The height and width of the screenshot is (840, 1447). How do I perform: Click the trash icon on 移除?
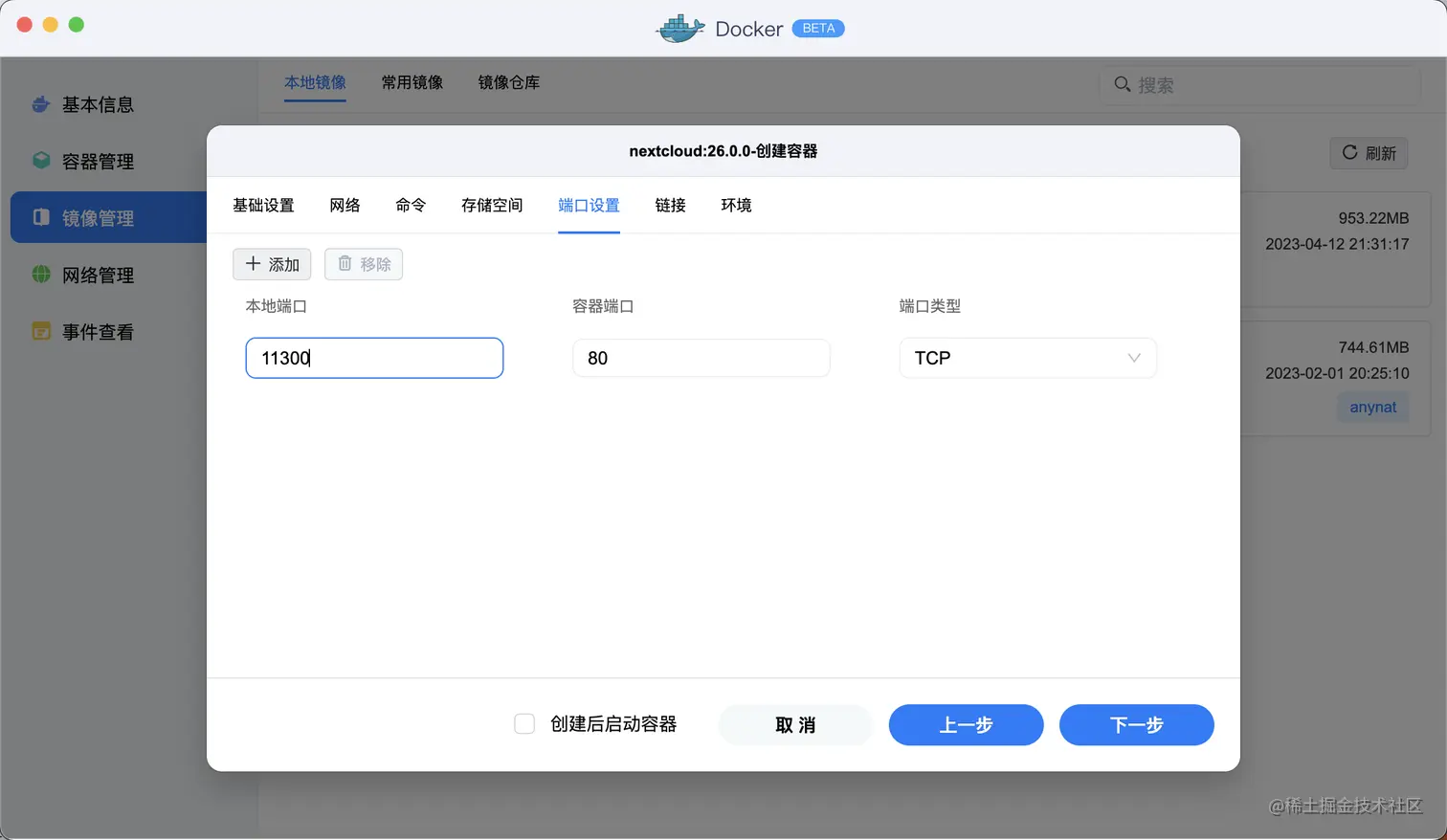coord(345,263)
